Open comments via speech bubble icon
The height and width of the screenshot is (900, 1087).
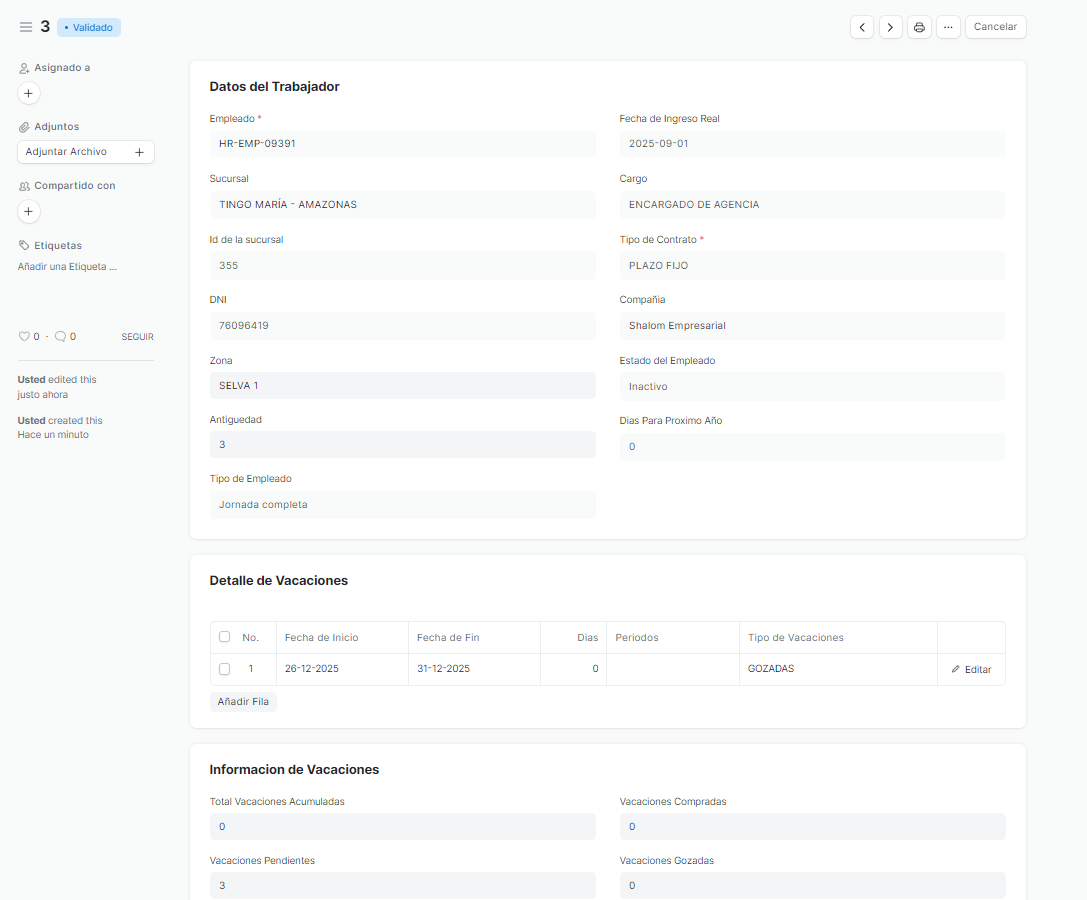coord(61,337)
